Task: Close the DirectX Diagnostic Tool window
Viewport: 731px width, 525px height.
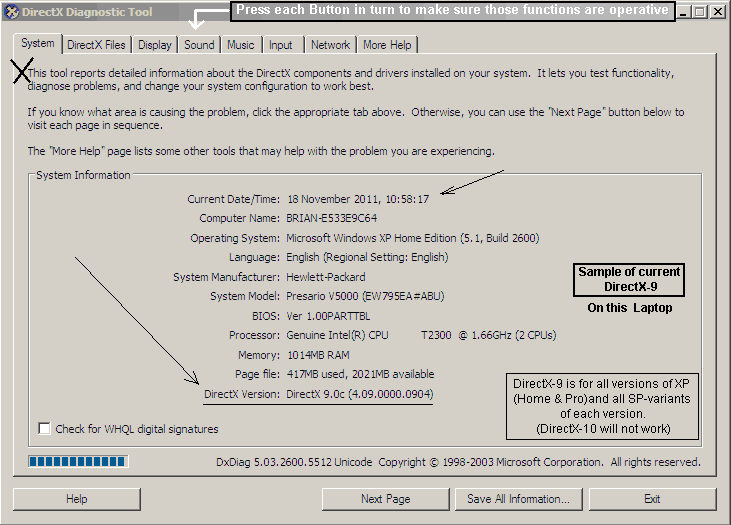Action: [718, 12]
